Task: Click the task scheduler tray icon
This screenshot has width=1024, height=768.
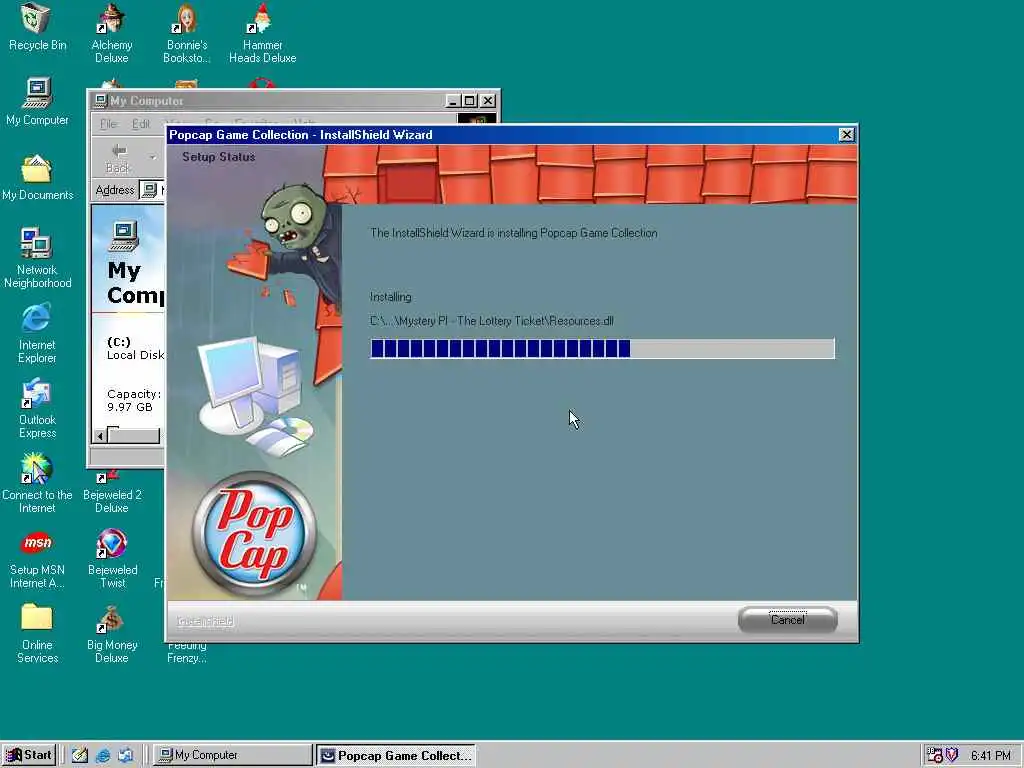Action: [x=935, y=755]
